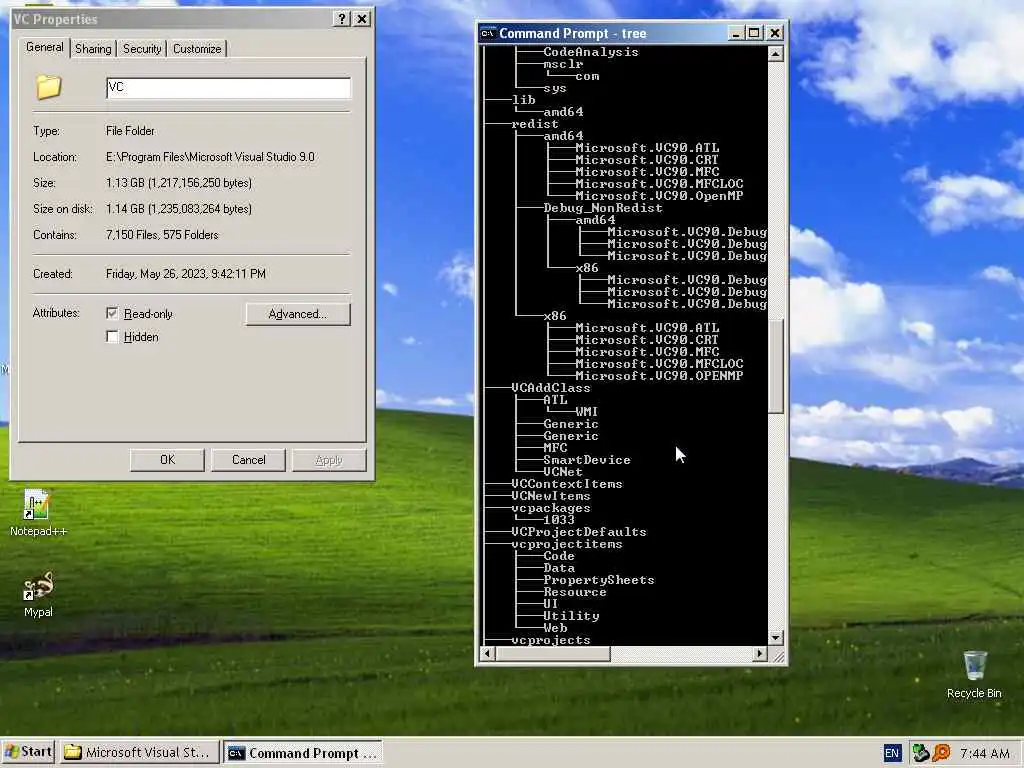Image resolution: width=1024 pixels, height=768 pixels.
Task: Click the '7,150 Files, 575 Folders' value
Action: [162, 235]
